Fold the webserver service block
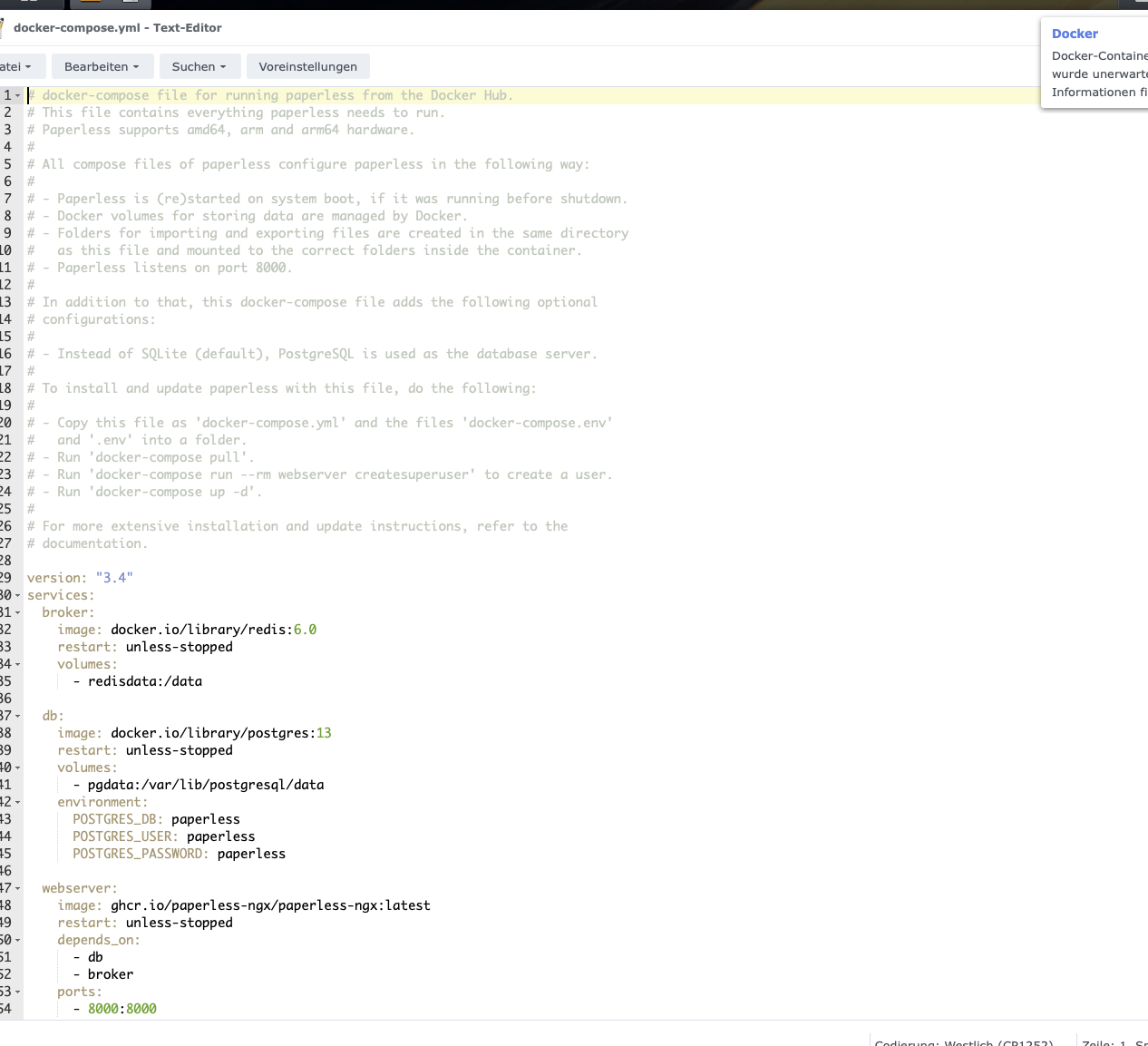 (x=17, y=889)
